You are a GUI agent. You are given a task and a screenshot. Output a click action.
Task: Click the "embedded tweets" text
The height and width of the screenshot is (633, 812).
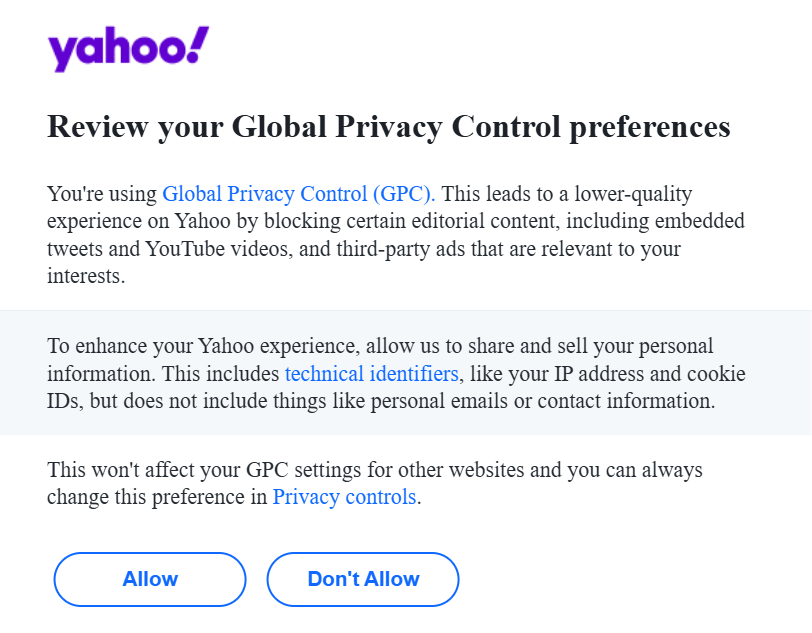coord(709,221)
